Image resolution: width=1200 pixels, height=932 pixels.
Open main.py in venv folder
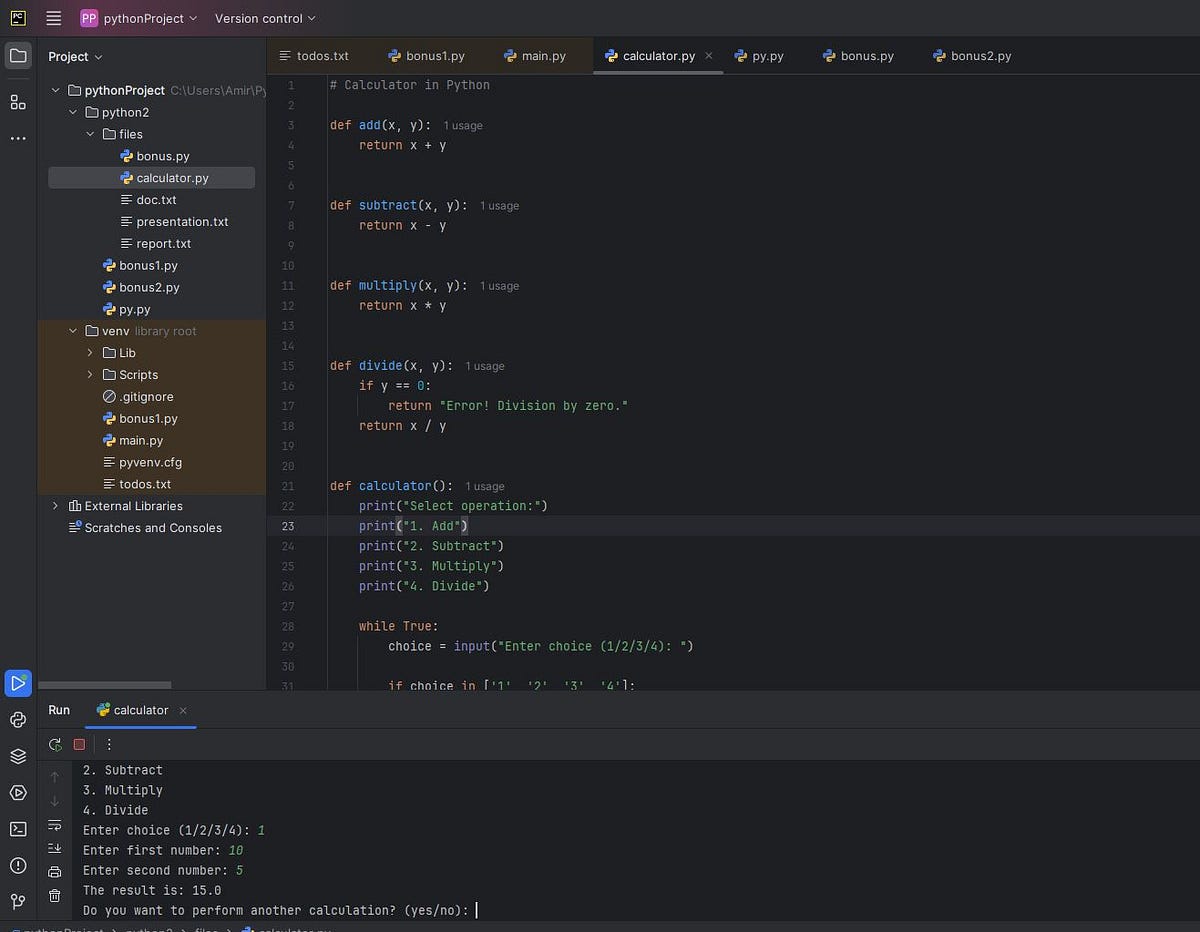pos(133,441)
